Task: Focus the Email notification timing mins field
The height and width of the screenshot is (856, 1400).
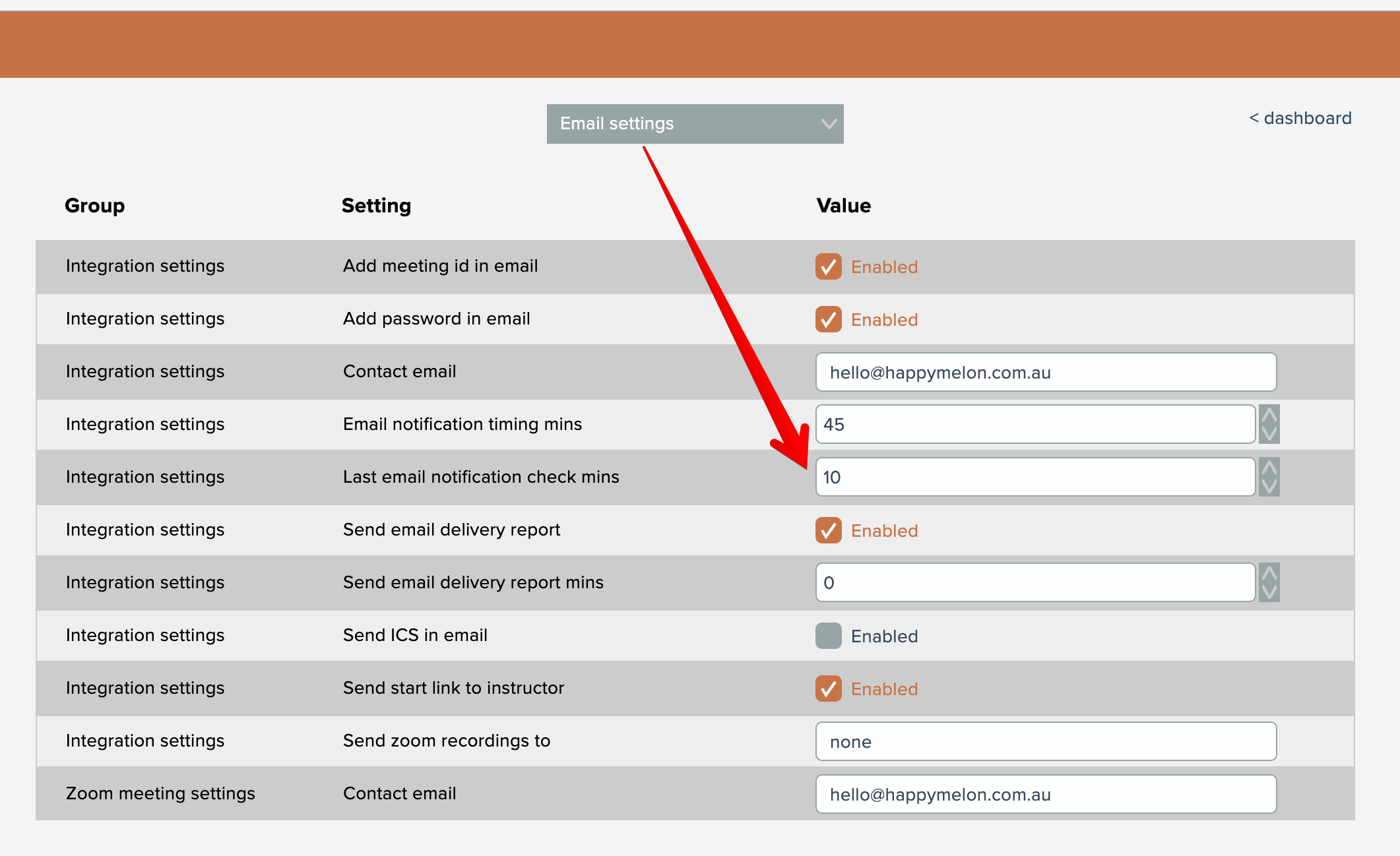Action: [1035, 424]
